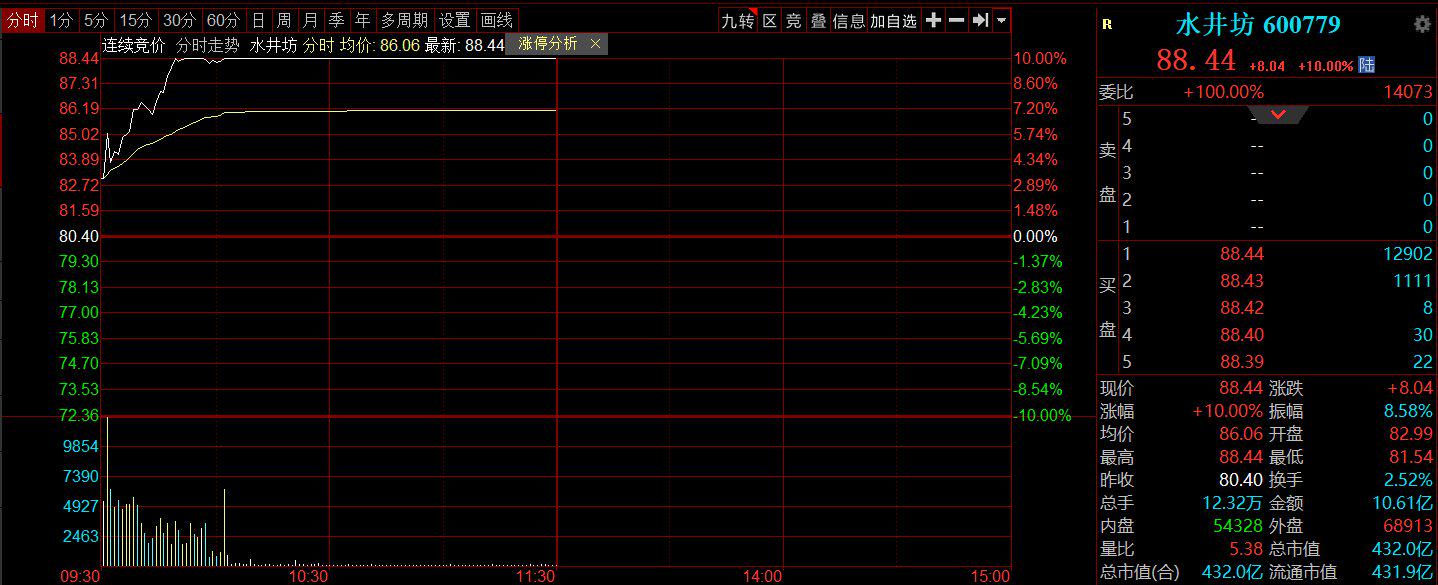Switch to the 5分 chart period

(x=96, y=20)
